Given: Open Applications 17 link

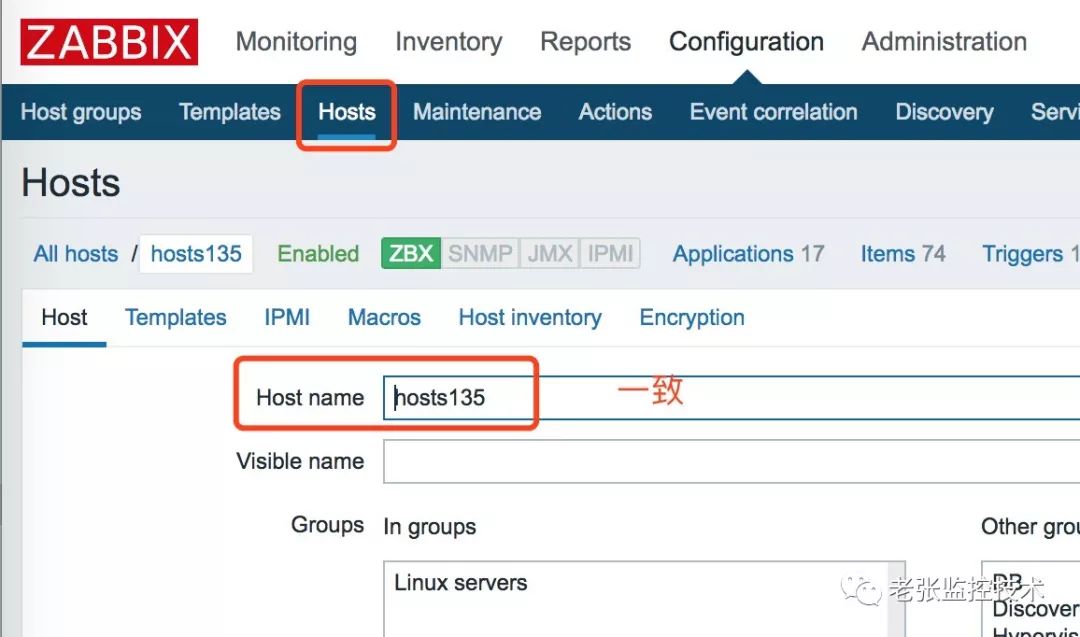Looking at the screenshot, I should point(748,254).
